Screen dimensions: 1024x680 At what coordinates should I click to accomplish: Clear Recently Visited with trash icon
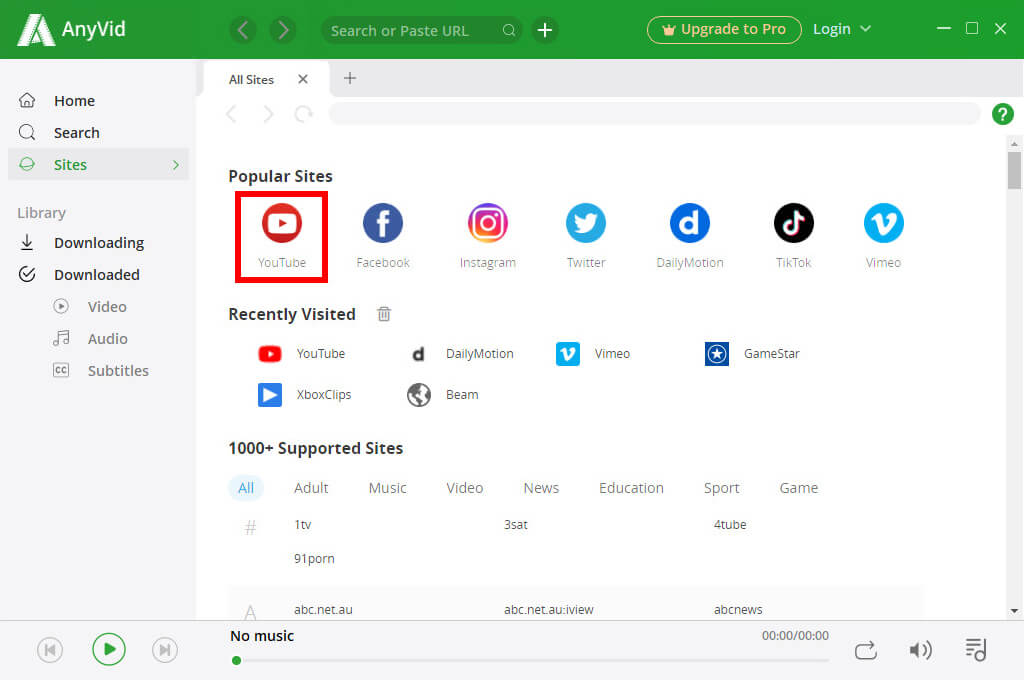[384, 314]
